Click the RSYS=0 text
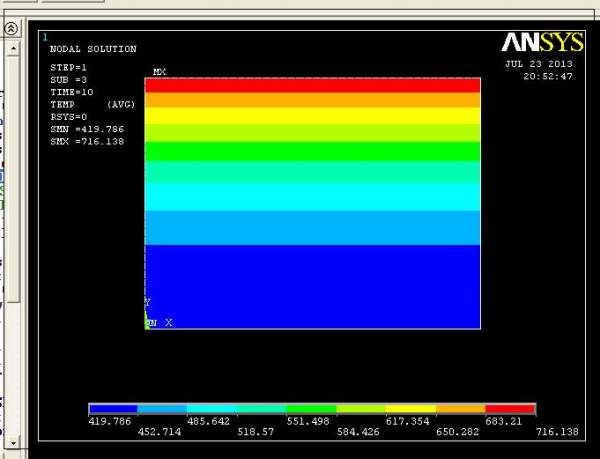The width and height of the screenshot is (600, 459). (x=68, y=117)
